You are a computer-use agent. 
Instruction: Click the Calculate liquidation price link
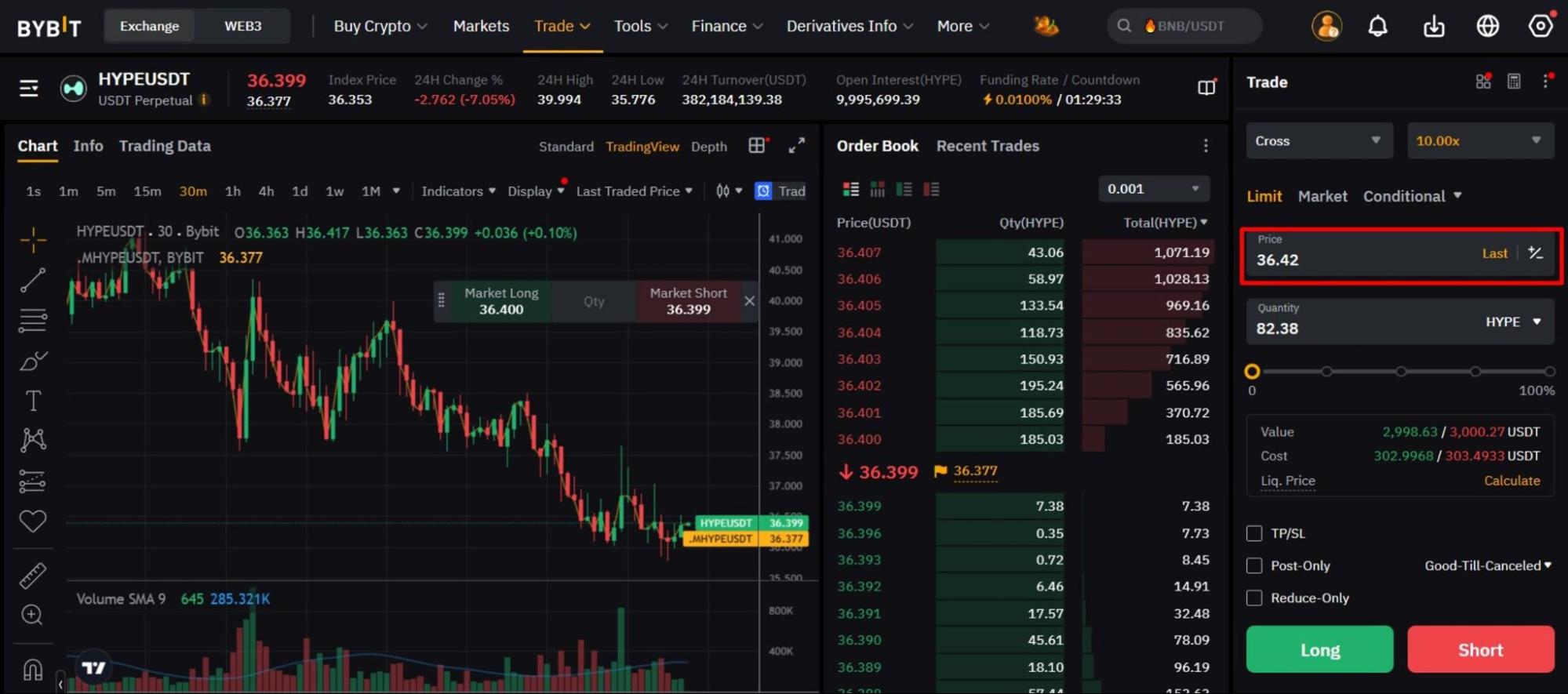pyautogui.click(x=1511, y=481)
